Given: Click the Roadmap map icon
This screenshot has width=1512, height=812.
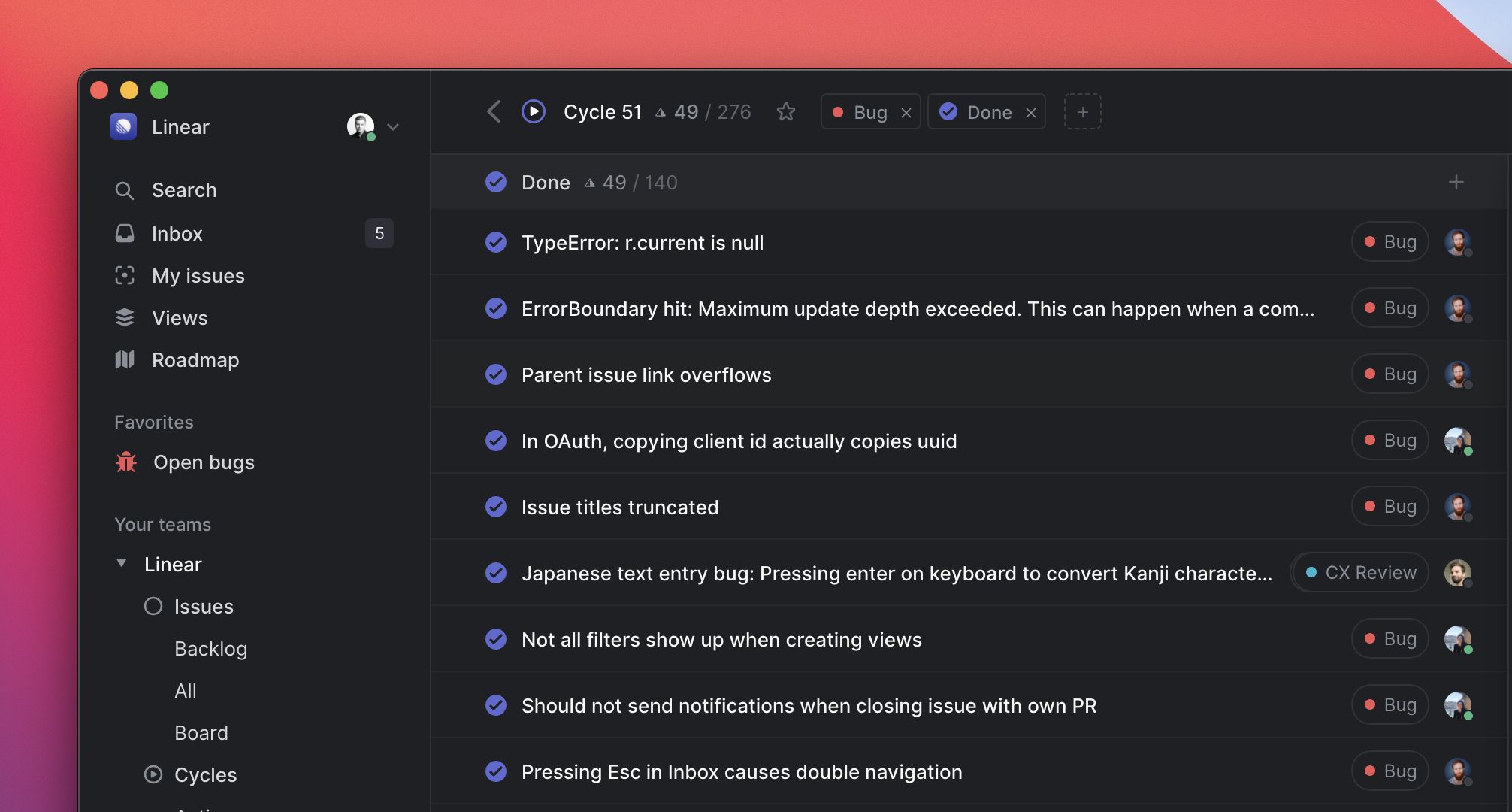Looking at the screenshot, I should (x=125, y=360).
